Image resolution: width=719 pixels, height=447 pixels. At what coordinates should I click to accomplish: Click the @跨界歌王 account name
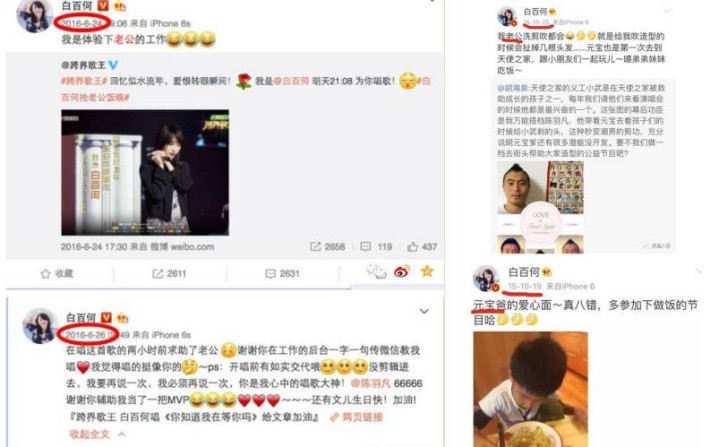coord(83,65)
